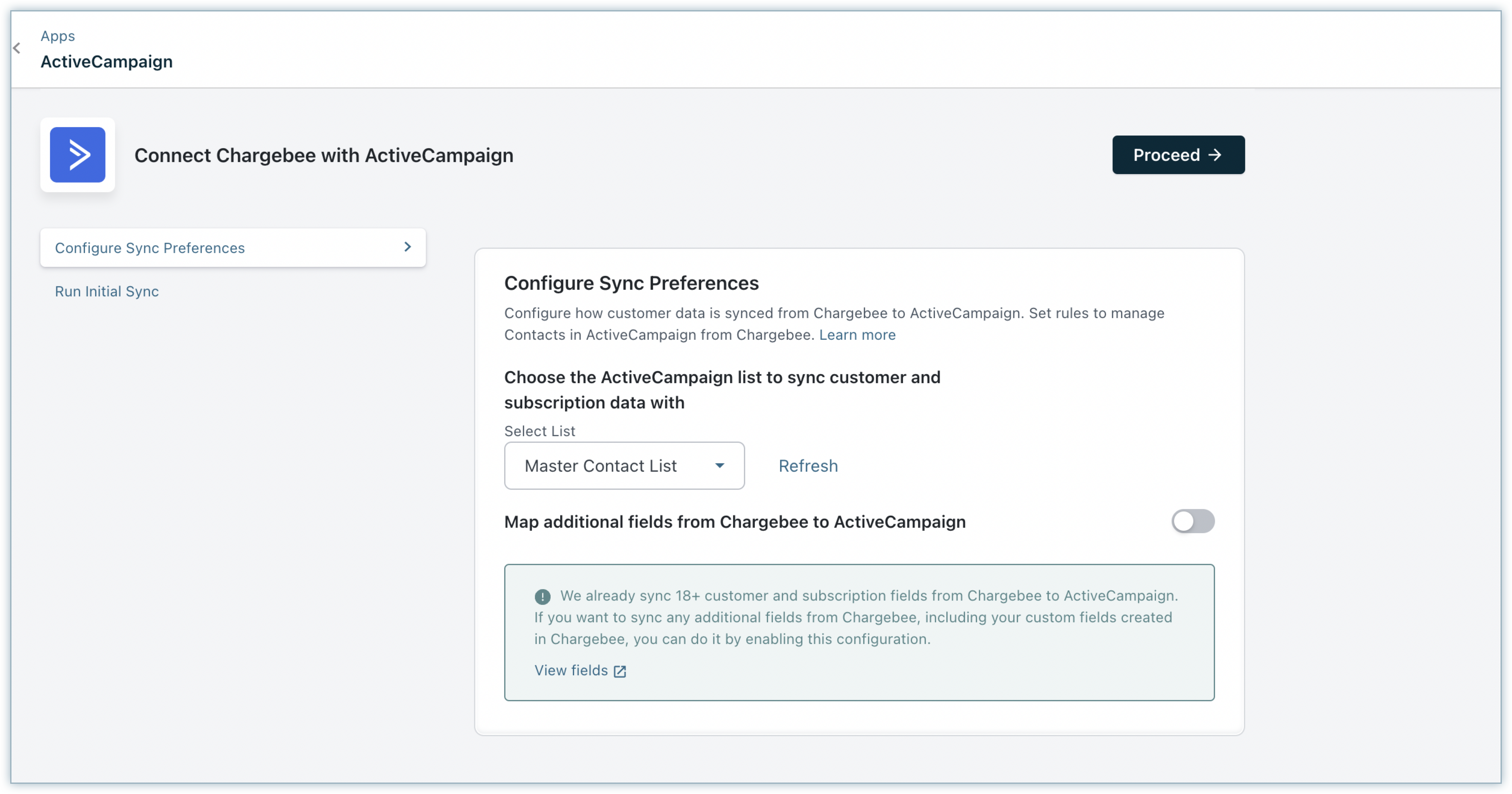1512x794 pixels.
Task: Click the info icon in the notice box
Action: tap(542, 597)
